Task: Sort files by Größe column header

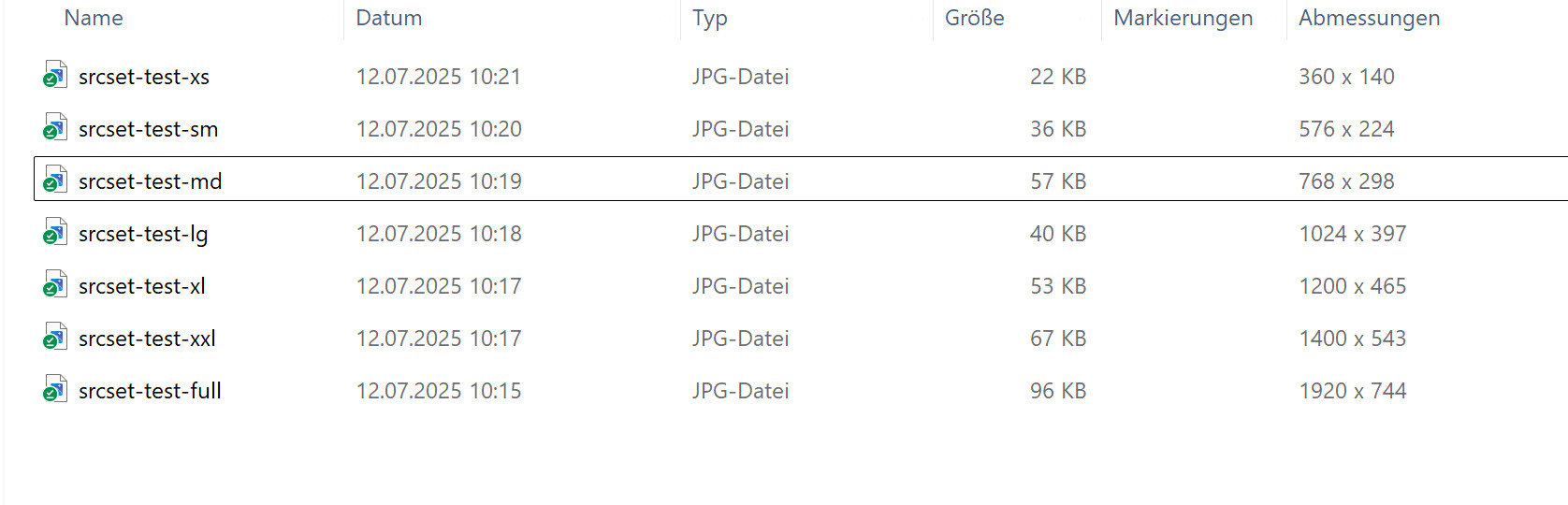Action: (x=975, y=18)
